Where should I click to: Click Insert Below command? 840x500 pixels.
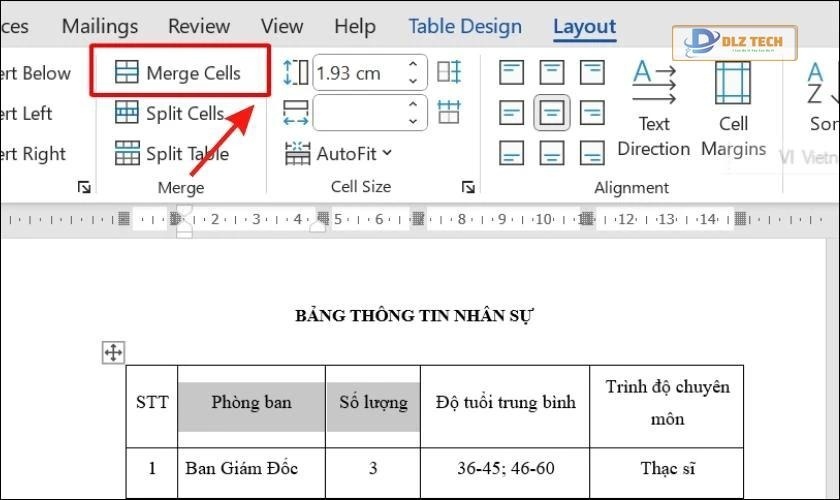pos(35,73)
